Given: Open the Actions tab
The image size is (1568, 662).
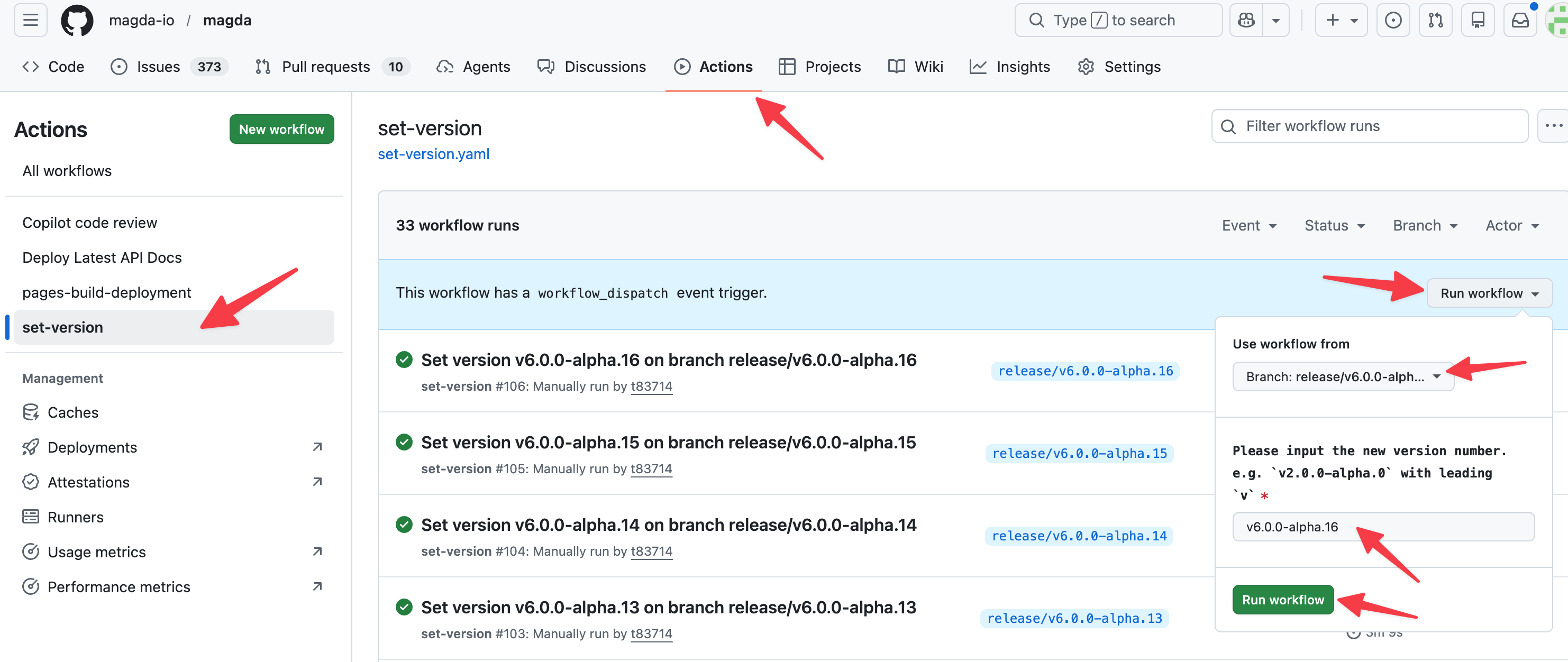Looking at the screenshot, I should pos(714,66).
